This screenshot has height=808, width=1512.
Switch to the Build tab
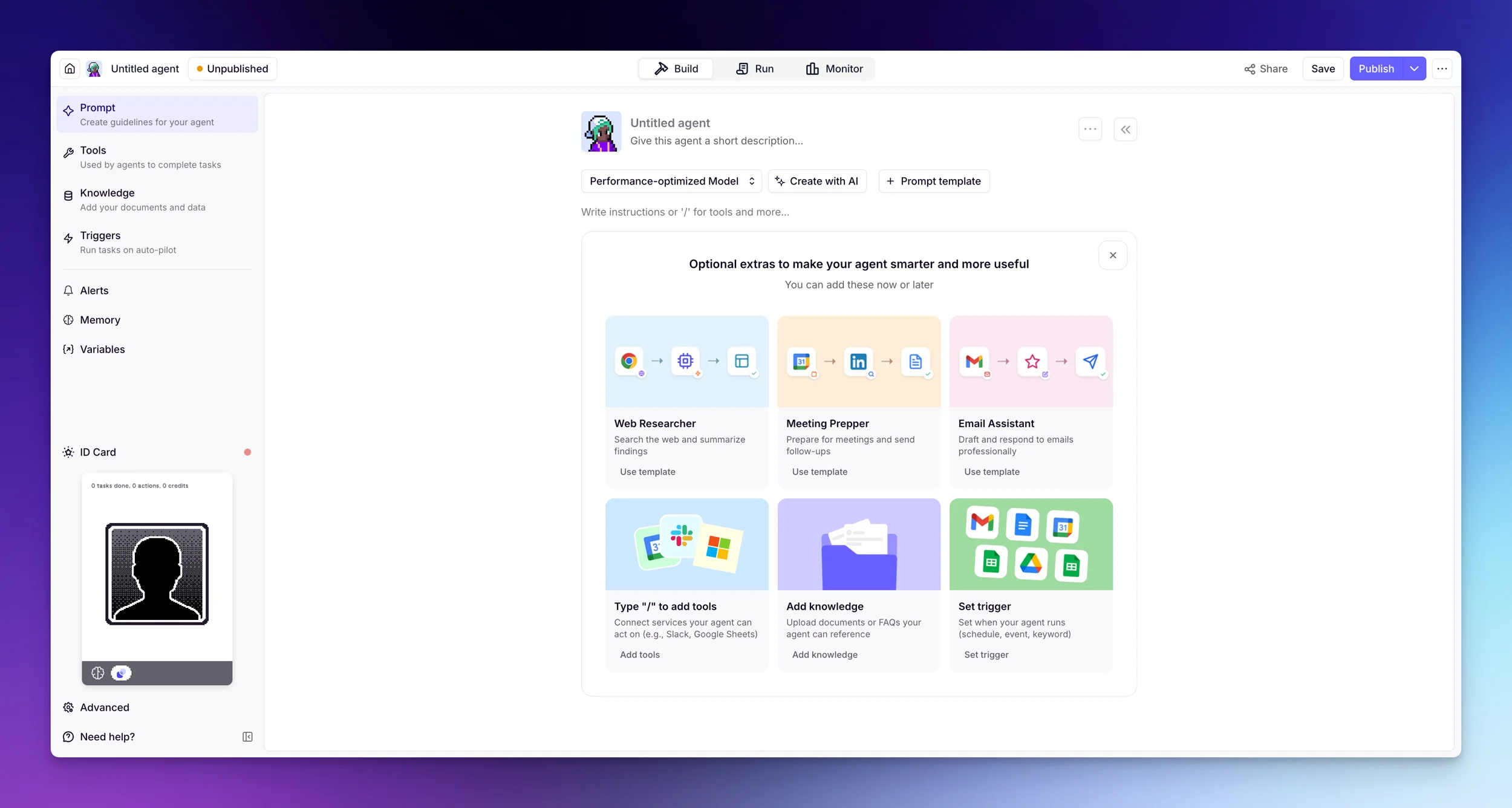(x=676, y=69)
